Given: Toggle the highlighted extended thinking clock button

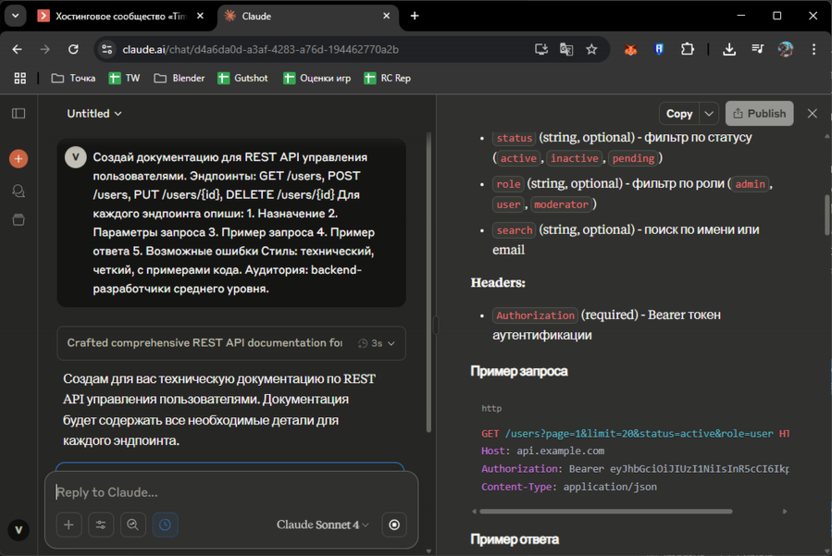Looking at the screenshot, I should point(165,525).
